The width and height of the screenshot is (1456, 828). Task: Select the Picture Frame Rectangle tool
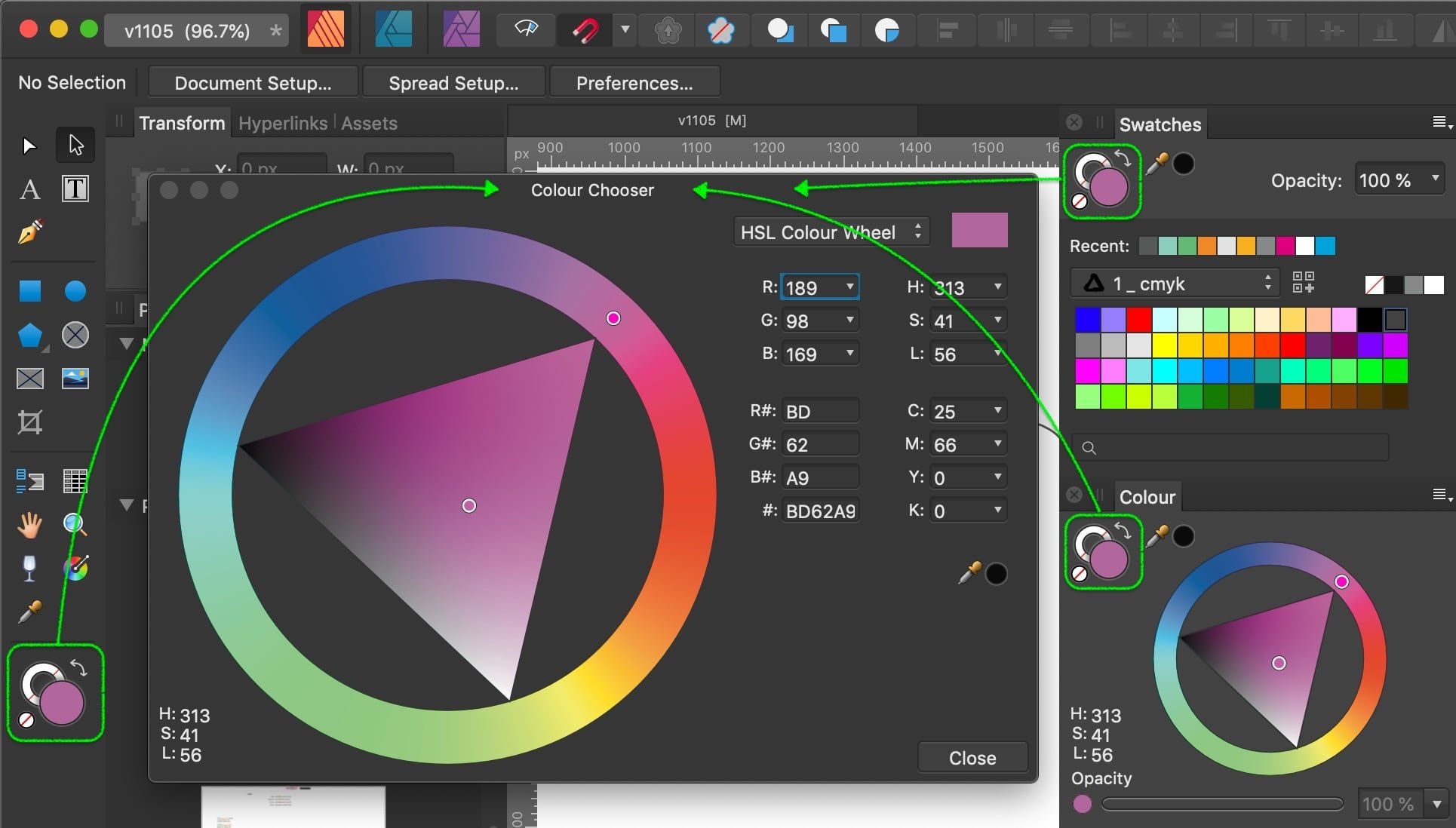coord(30,379)
